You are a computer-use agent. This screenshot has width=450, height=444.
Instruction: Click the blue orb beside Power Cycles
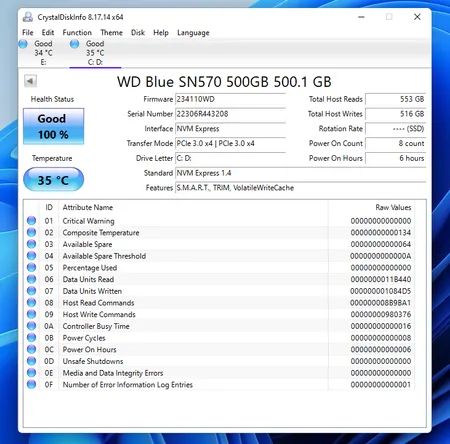[31, 337]
